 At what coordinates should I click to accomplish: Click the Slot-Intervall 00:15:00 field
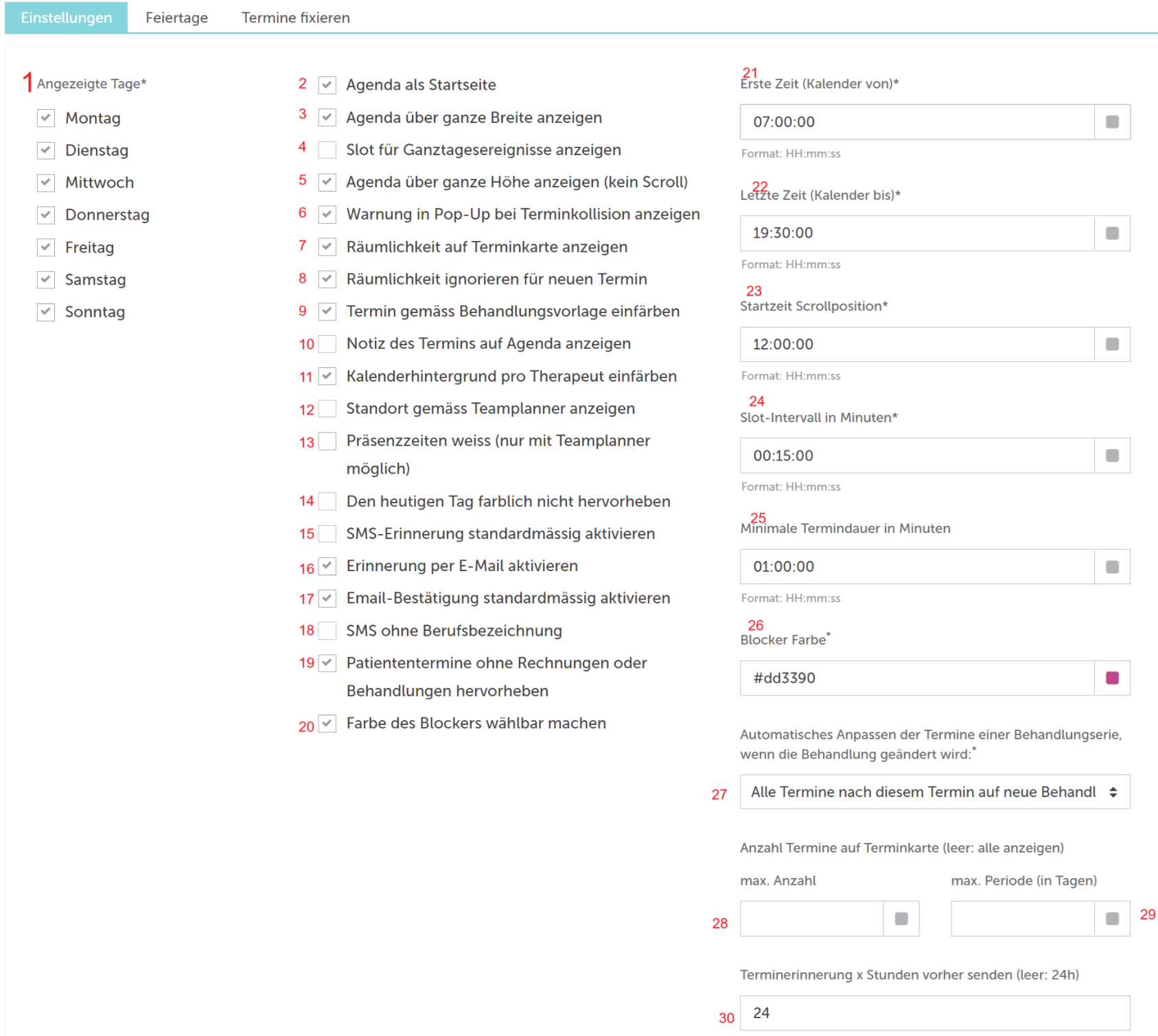tap(917, 456)
